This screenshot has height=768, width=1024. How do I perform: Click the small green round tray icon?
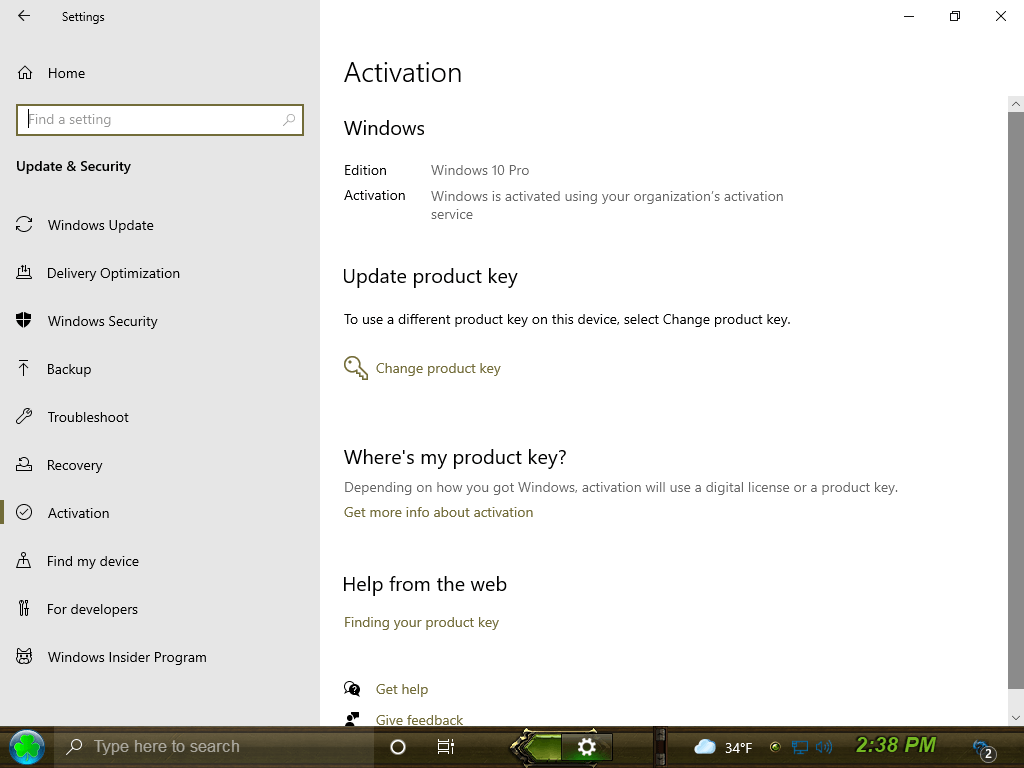pos(775,746)
